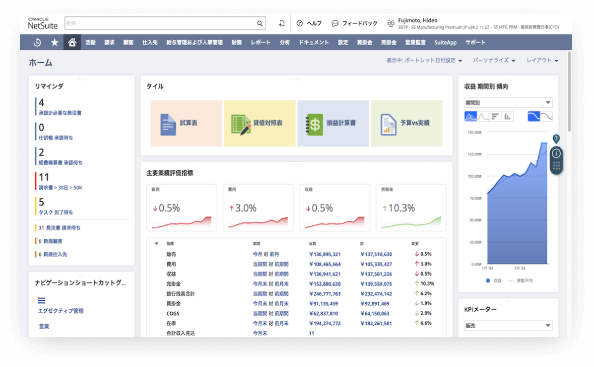This screenshot has width=594, height=367.
Task: Click the floating grid dots icon
Action: click(x=556, y=166)
